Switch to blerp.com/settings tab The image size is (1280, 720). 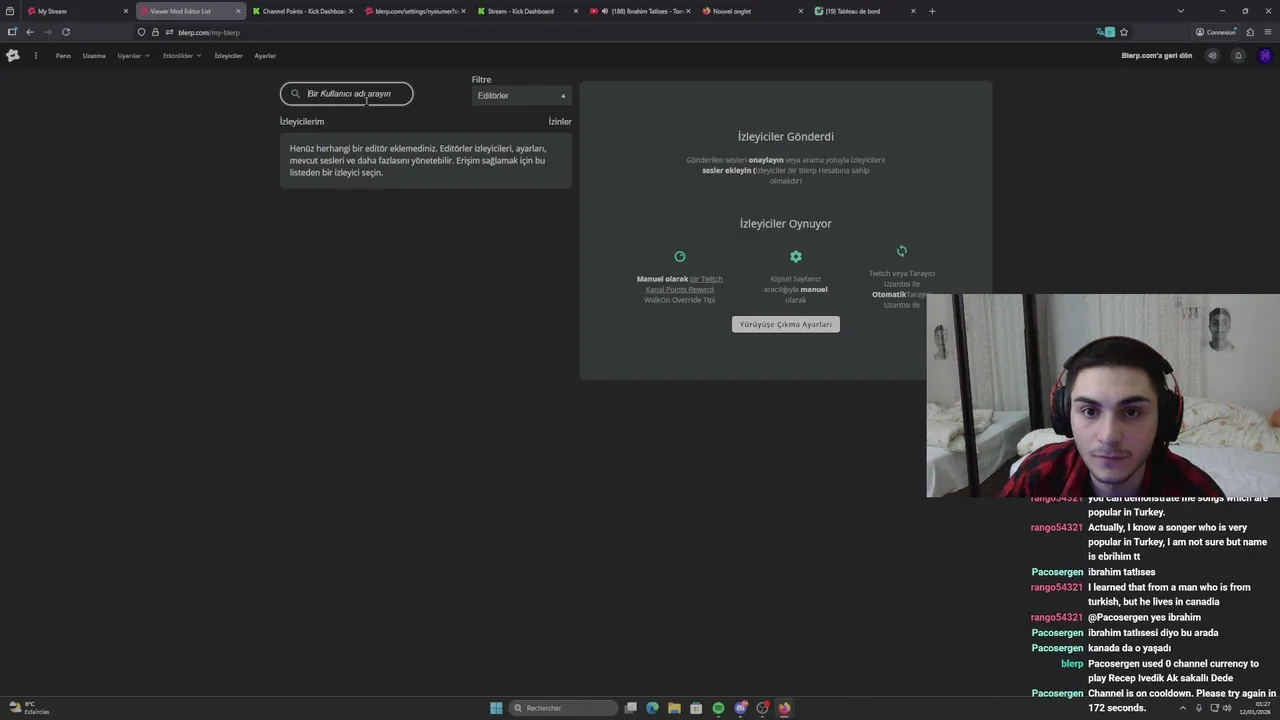[415, 11]
